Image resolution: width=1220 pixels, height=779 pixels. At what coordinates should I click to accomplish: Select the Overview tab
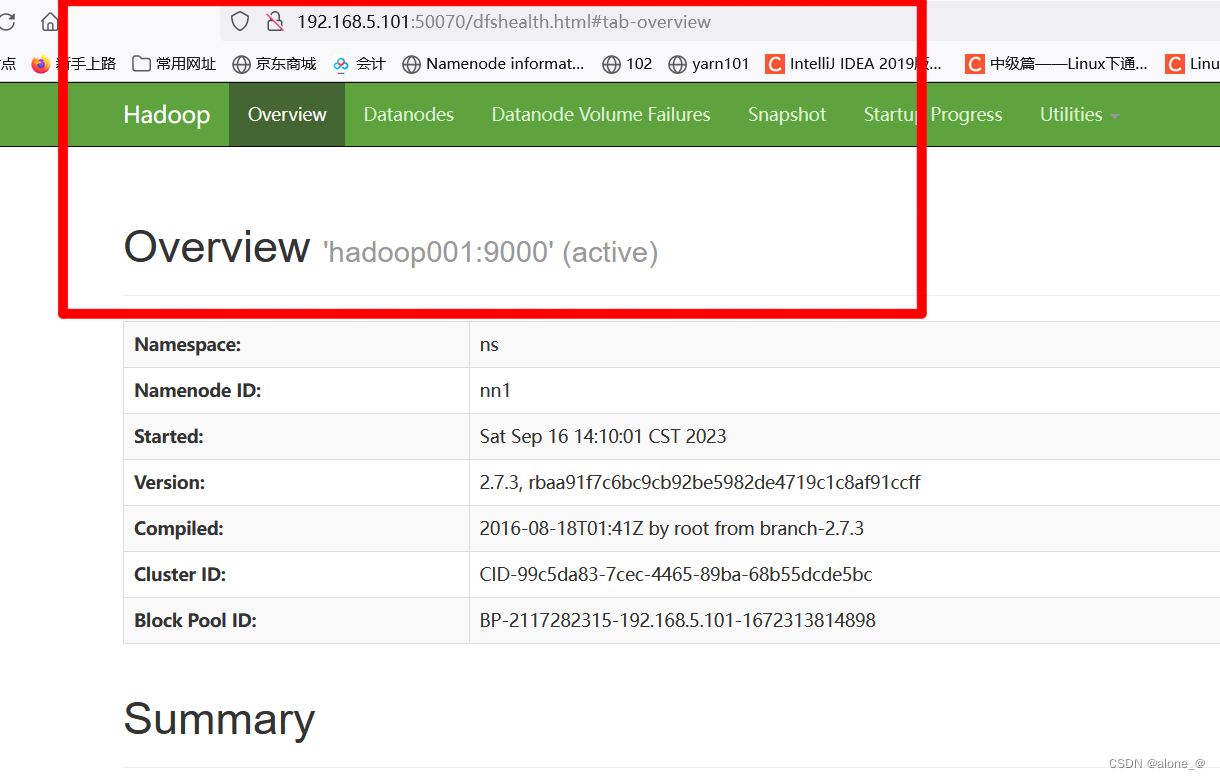(x=287, y=115)
